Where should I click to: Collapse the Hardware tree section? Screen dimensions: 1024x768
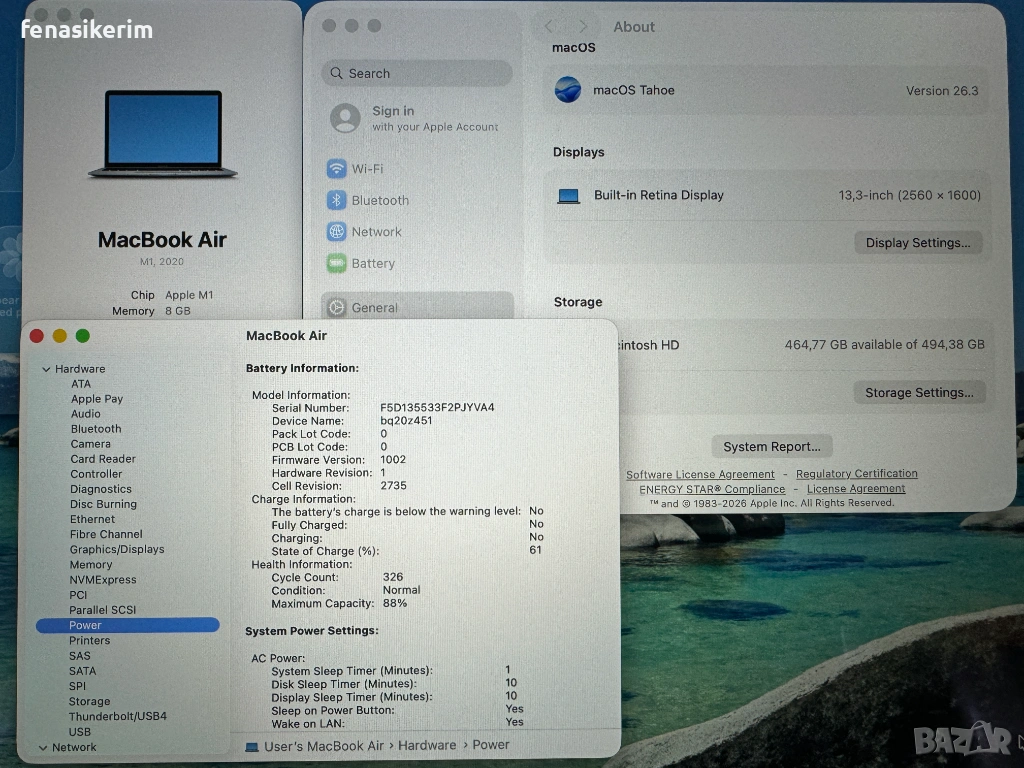tap(46, 369)
